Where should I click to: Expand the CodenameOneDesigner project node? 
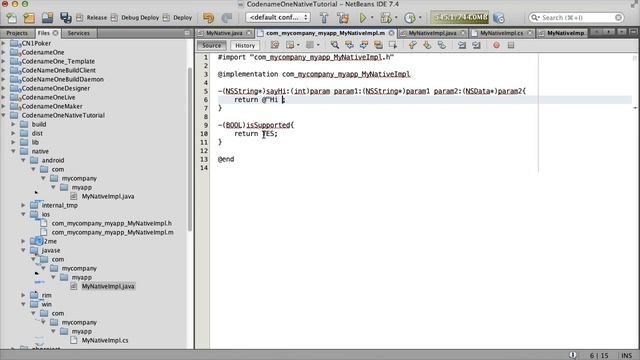[x=4, y=88]
